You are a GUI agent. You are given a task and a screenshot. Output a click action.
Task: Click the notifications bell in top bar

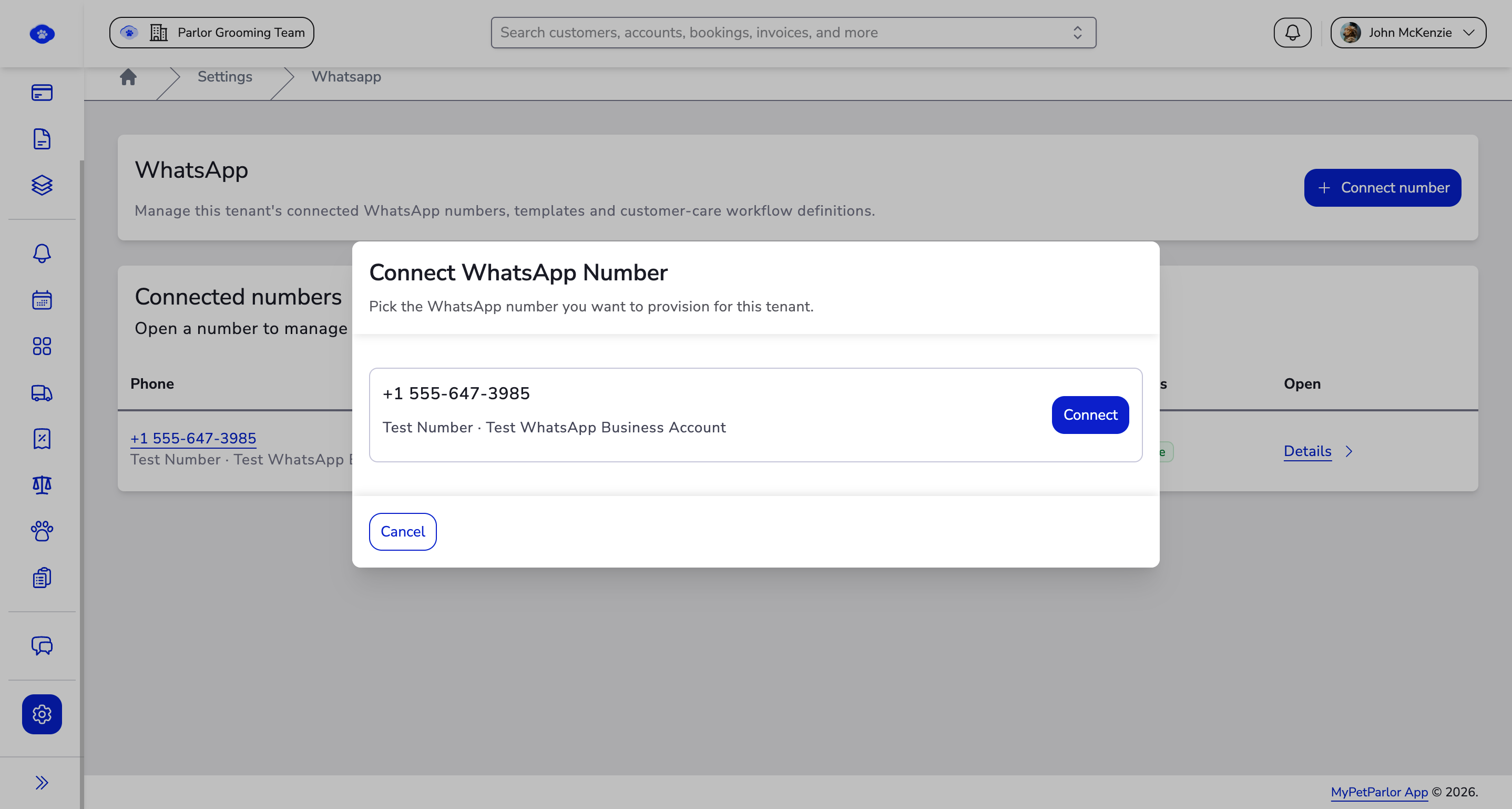(1292, 32)
